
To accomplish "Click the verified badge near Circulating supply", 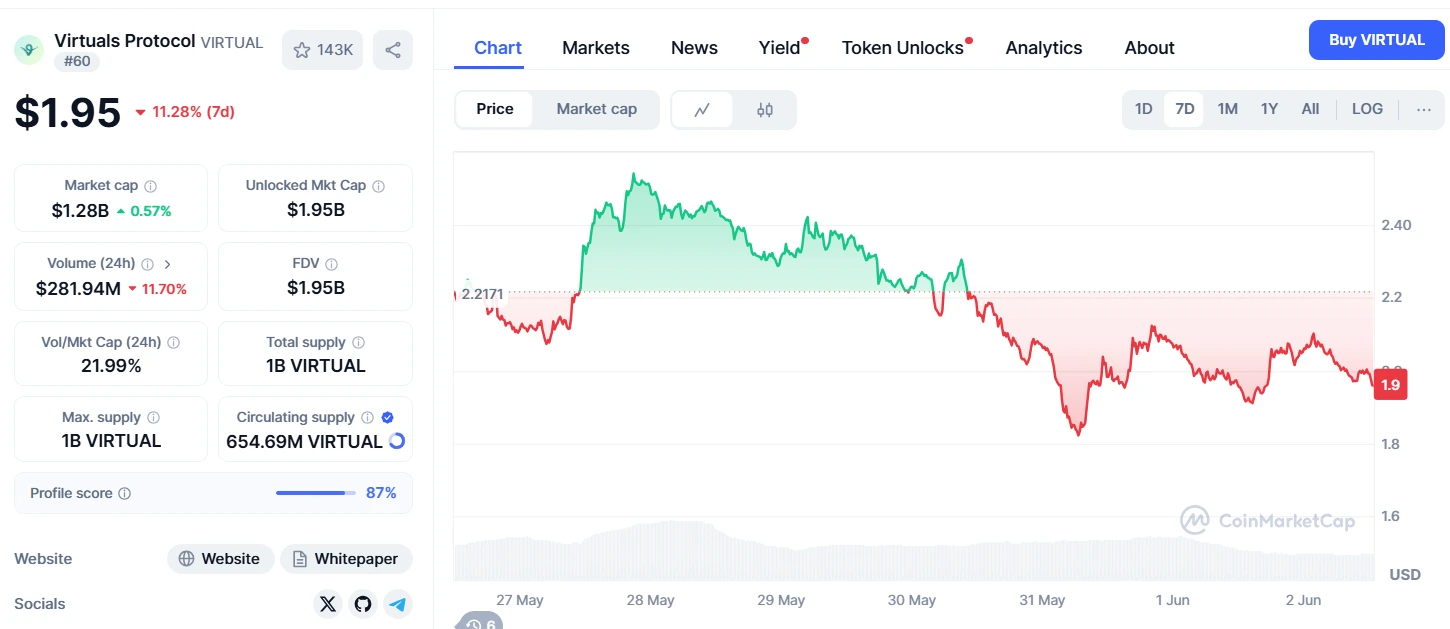I will [x=388, y=418].
